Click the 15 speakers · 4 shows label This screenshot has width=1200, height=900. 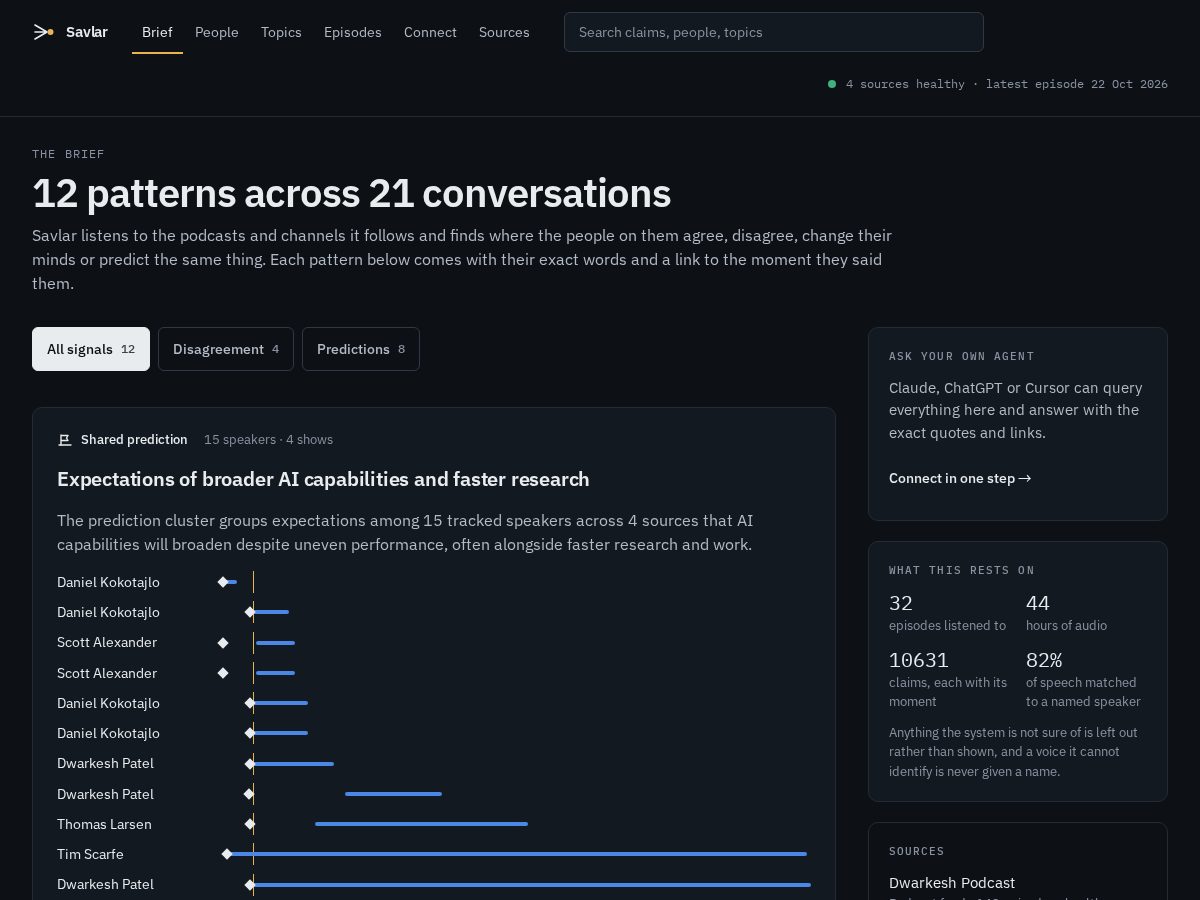(x=268, y=440)
